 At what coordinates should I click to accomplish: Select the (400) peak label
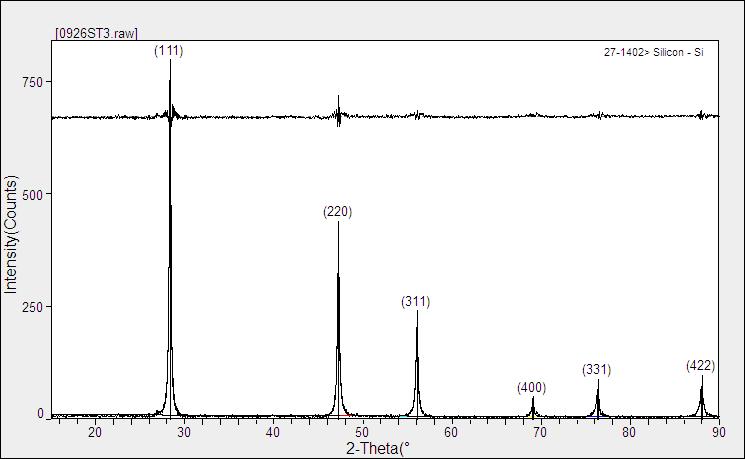(x=532, y=388)
